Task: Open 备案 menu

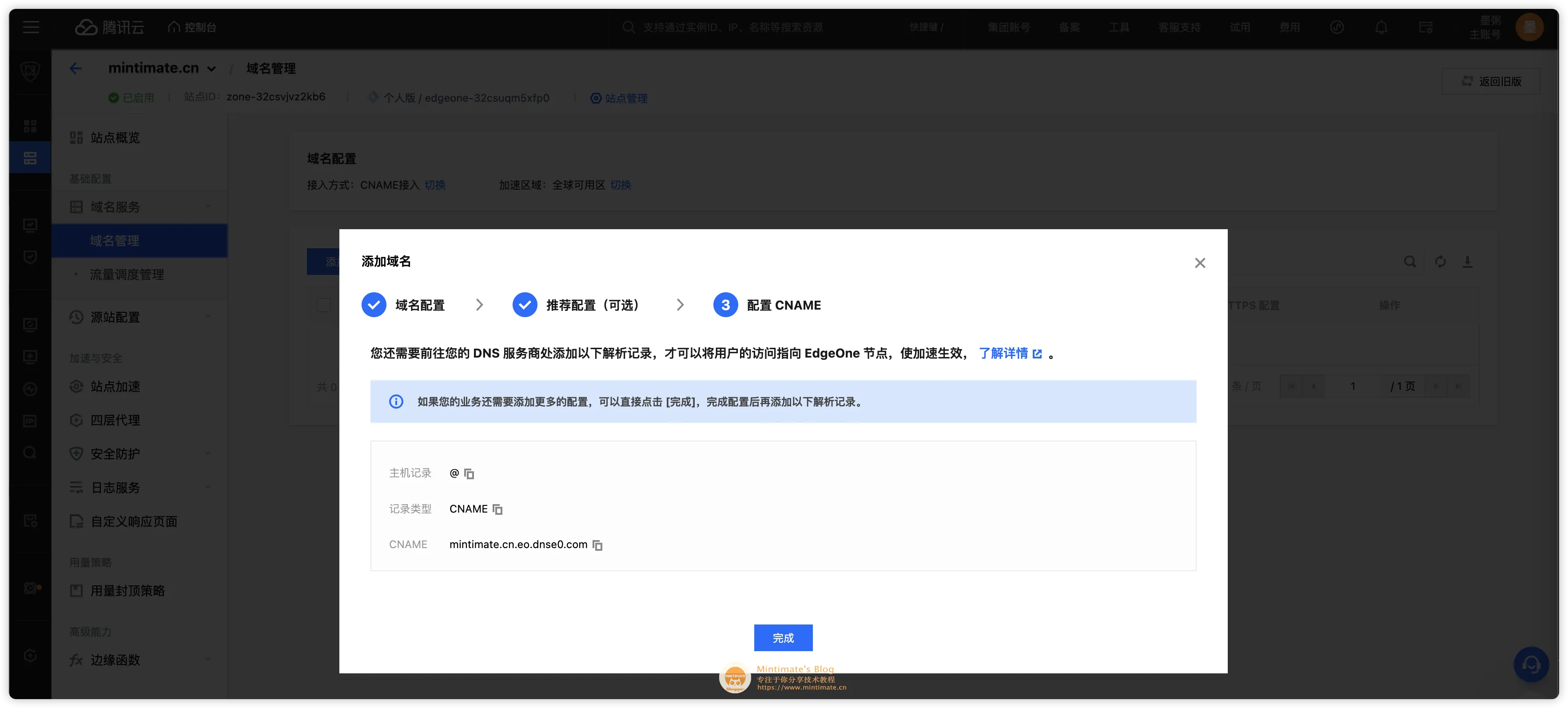Action: [1069, 28]
